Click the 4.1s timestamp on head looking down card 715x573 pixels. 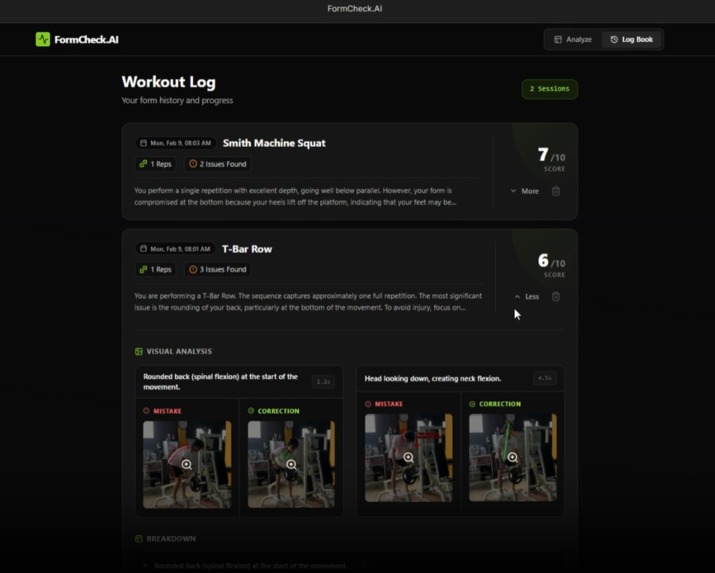tap(544, 378)
